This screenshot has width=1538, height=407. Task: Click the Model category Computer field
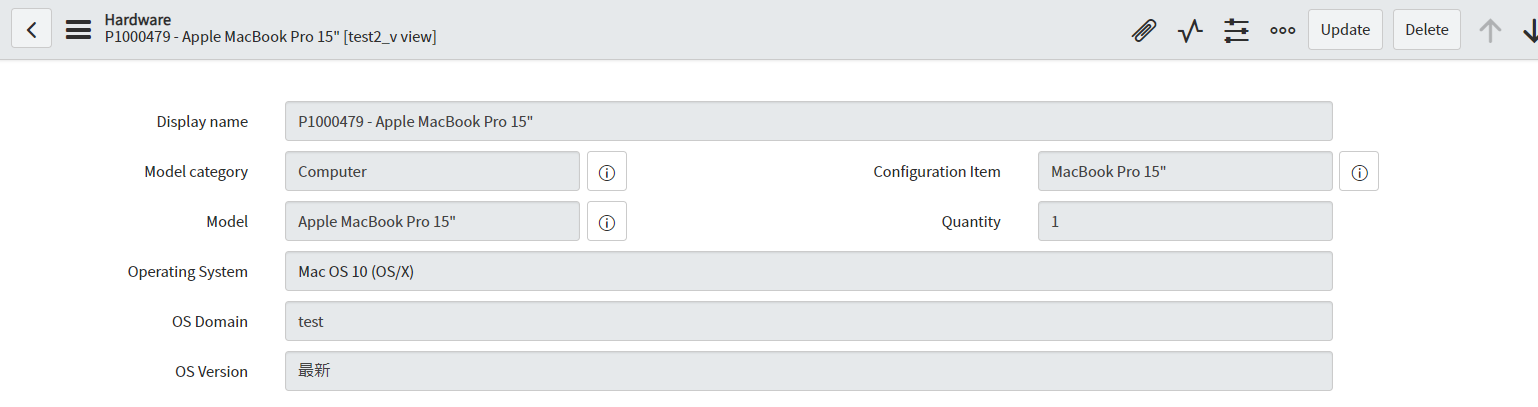click(x=432, y=171)
